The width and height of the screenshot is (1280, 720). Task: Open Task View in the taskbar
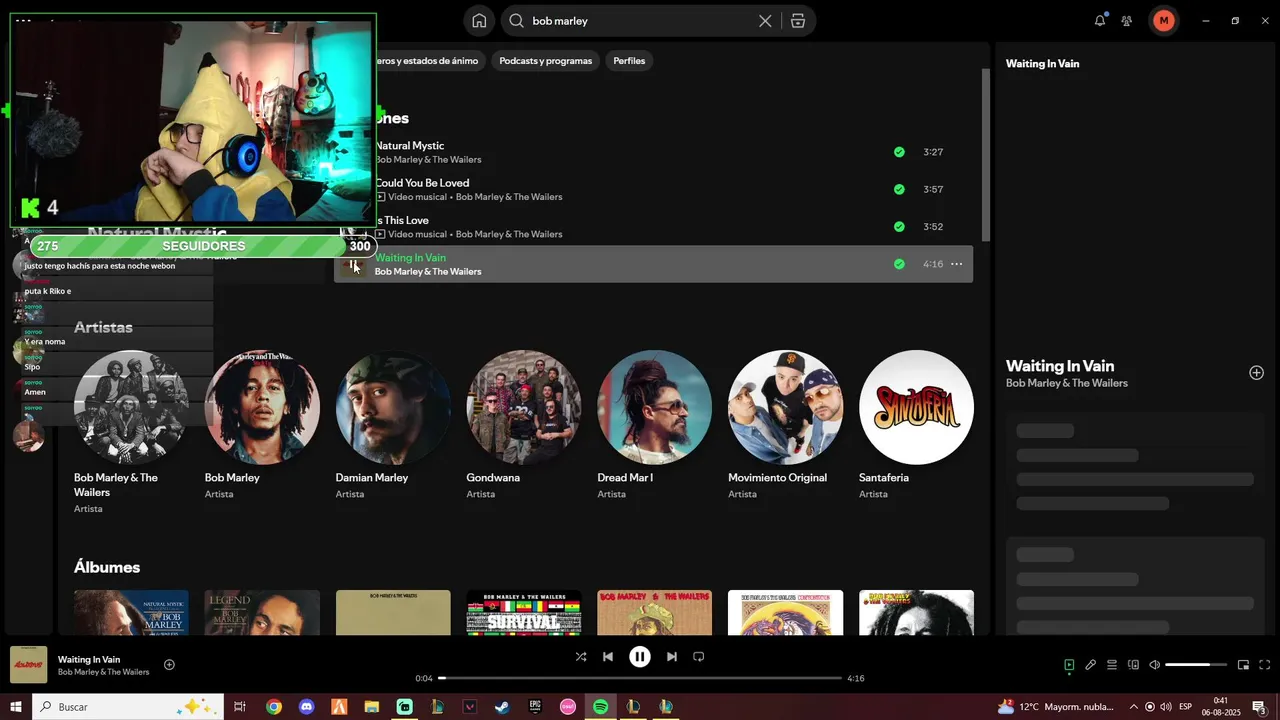click(240, 707)
